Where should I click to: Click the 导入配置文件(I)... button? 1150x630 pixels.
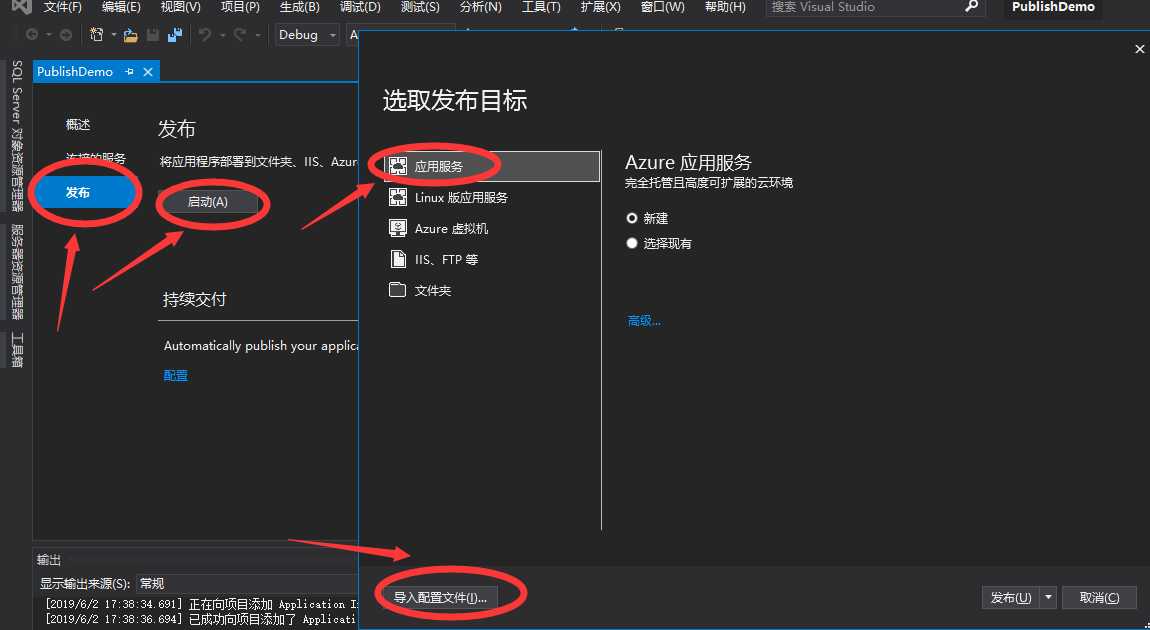pyautogui.click(x=440, y=597)
